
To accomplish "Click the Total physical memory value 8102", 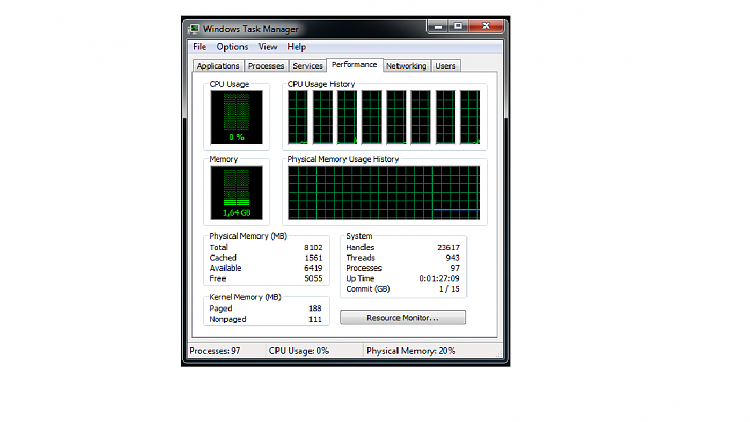I will tap(313, 247).
